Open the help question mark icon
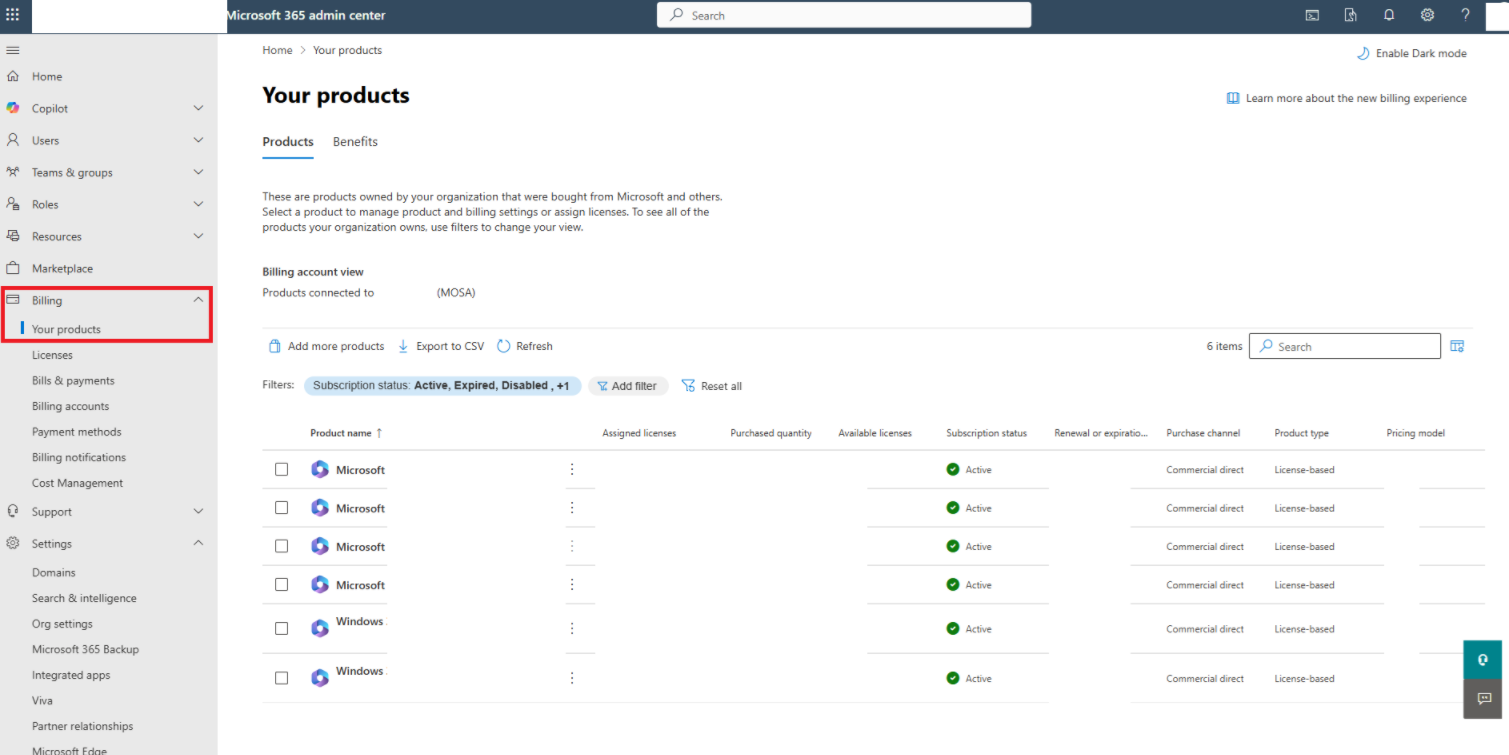The width and height of the screenshot is (1509, 755). (x=1465, y=15)
